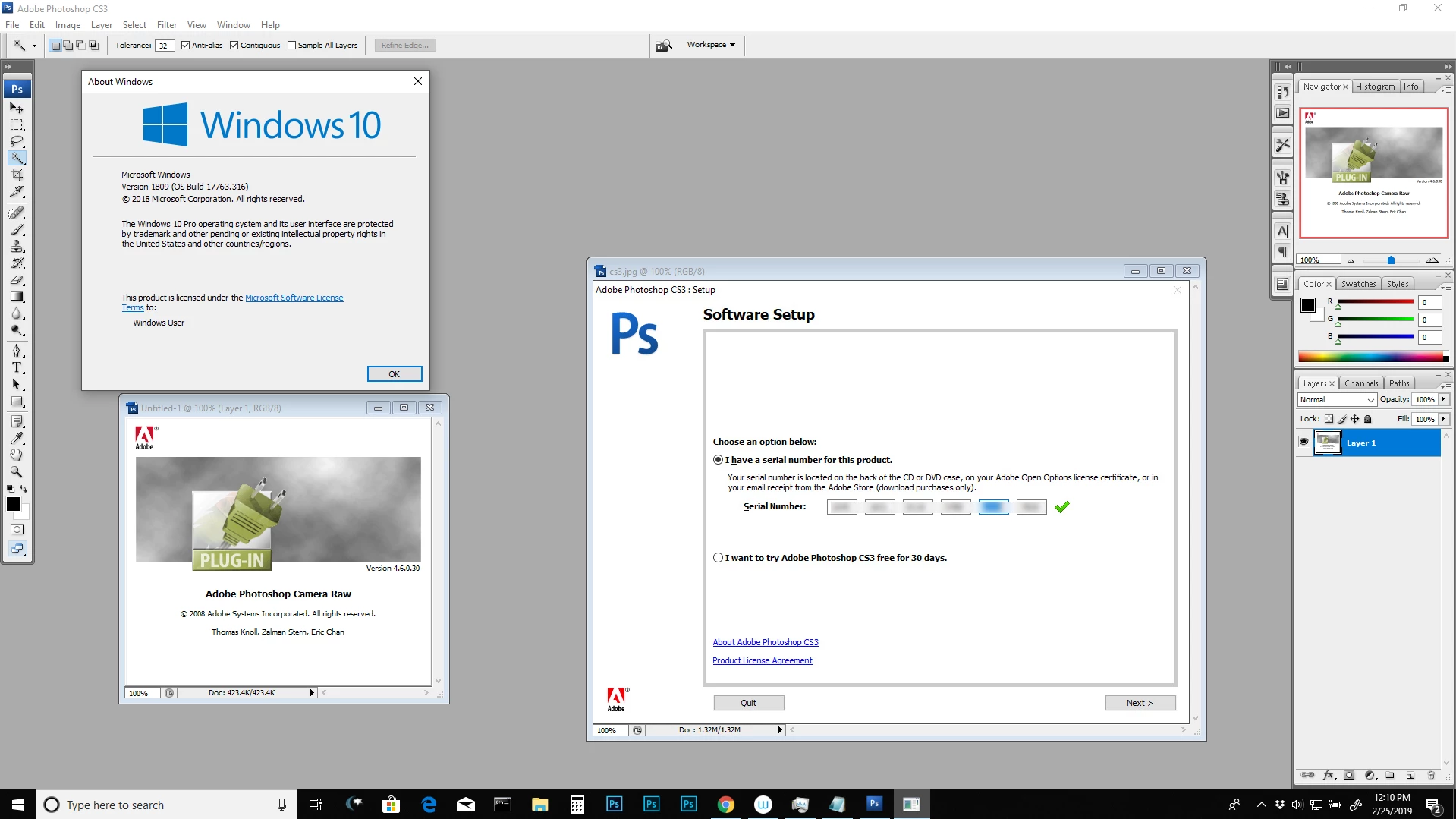This screenshot has height=819, width=1456.
Task: Click the Delete layer trash icon
Action: (1431, 775)
